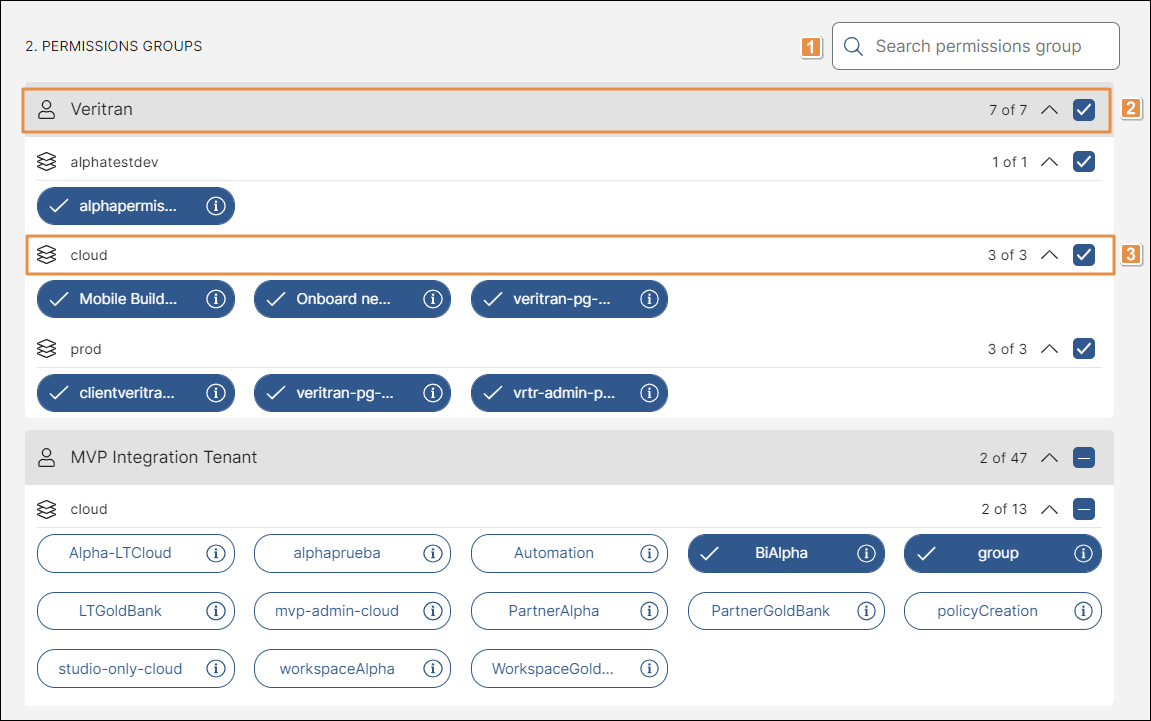Screen dimensions: 1151x721
Task: Toggle MVP Integration Tenant checkbox
Action: tap(1084, 458)
